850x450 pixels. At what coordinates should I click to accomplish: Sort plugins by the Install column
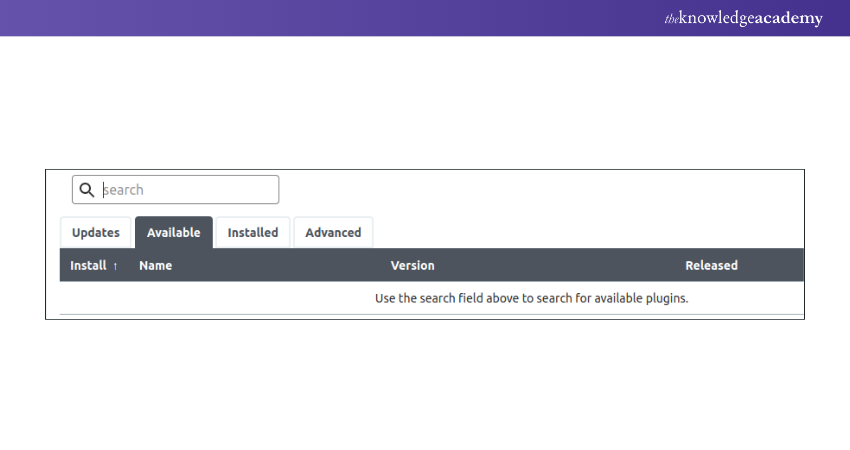pos(88,266)
